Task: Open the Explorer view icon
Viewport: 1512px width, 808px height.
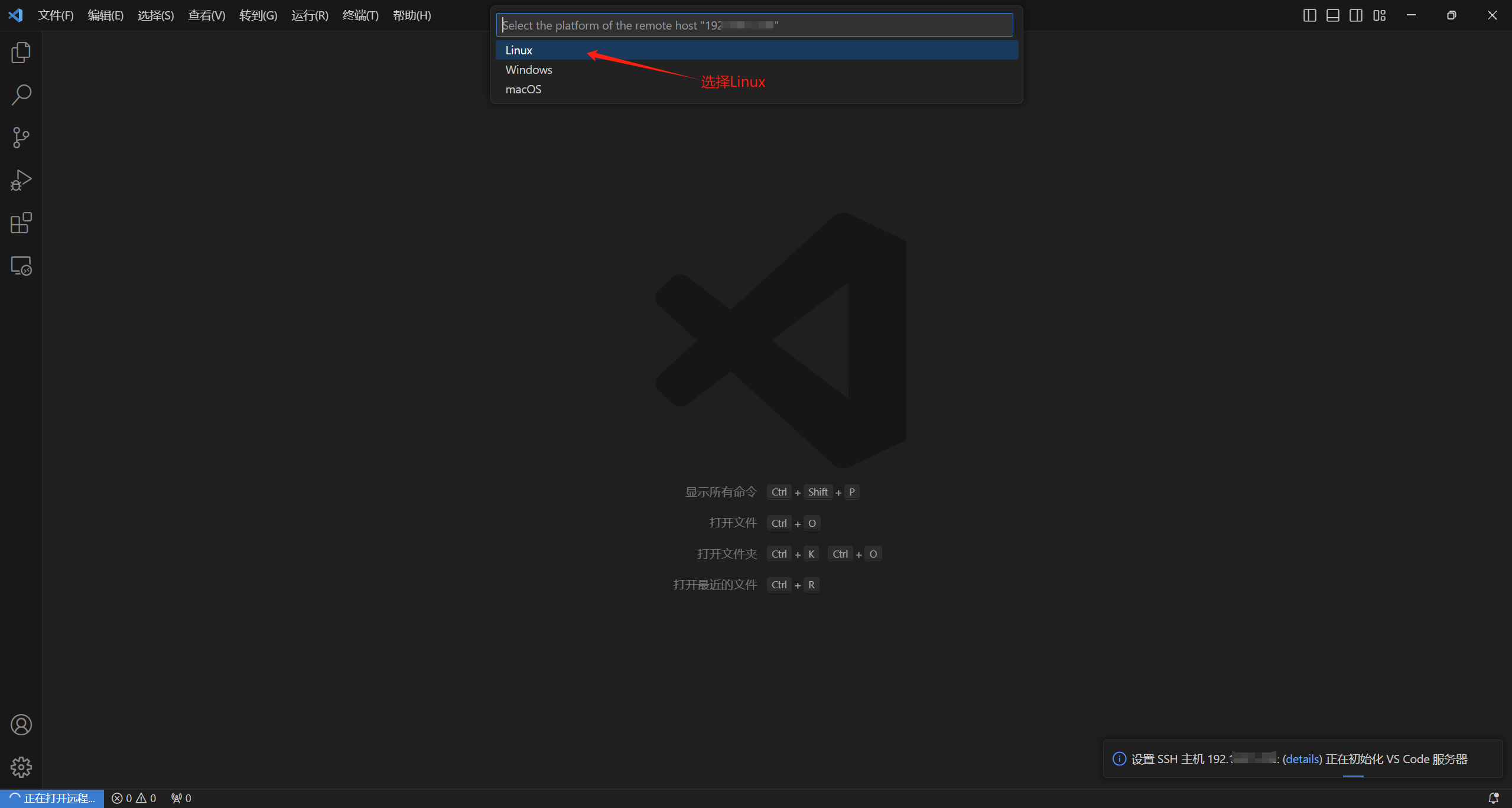Action: point(21,53)
